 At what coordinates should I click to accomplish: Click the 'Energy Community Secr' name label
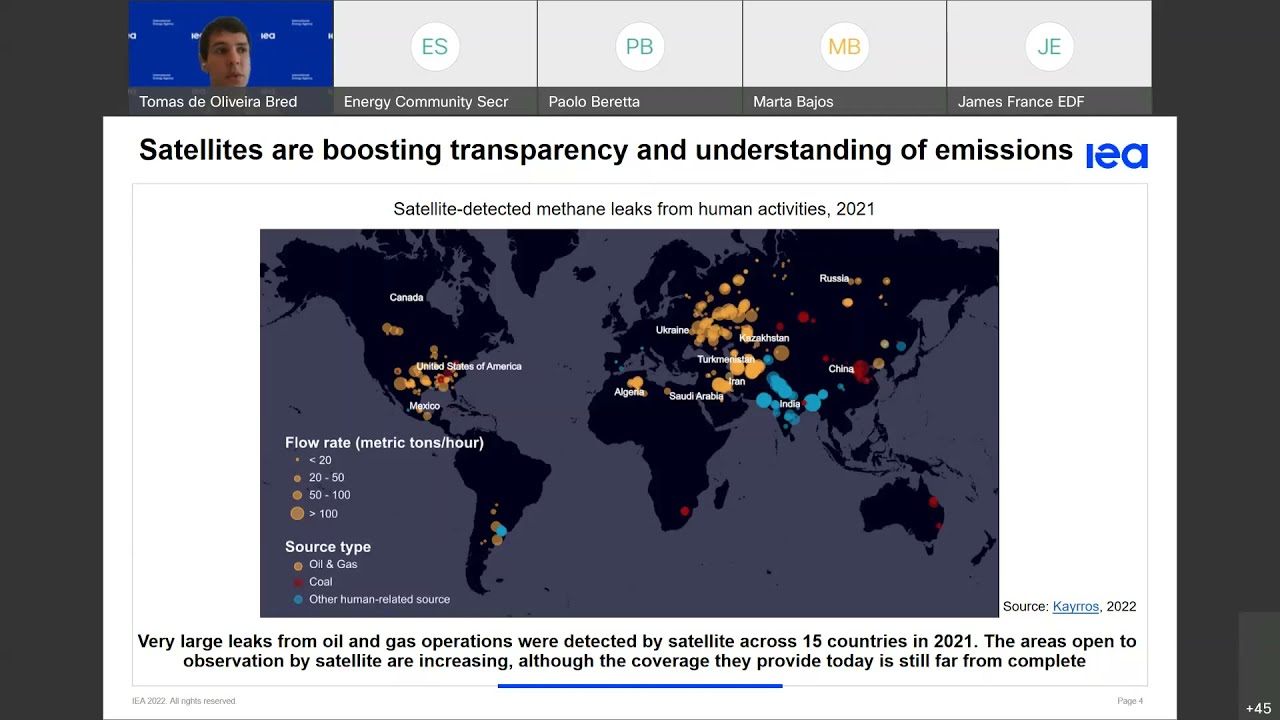pos(426,101)
